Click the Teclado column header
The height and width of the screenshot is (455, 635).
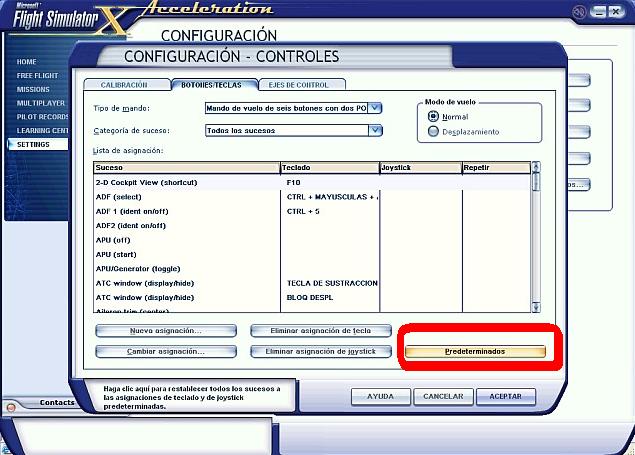[330, 168]
